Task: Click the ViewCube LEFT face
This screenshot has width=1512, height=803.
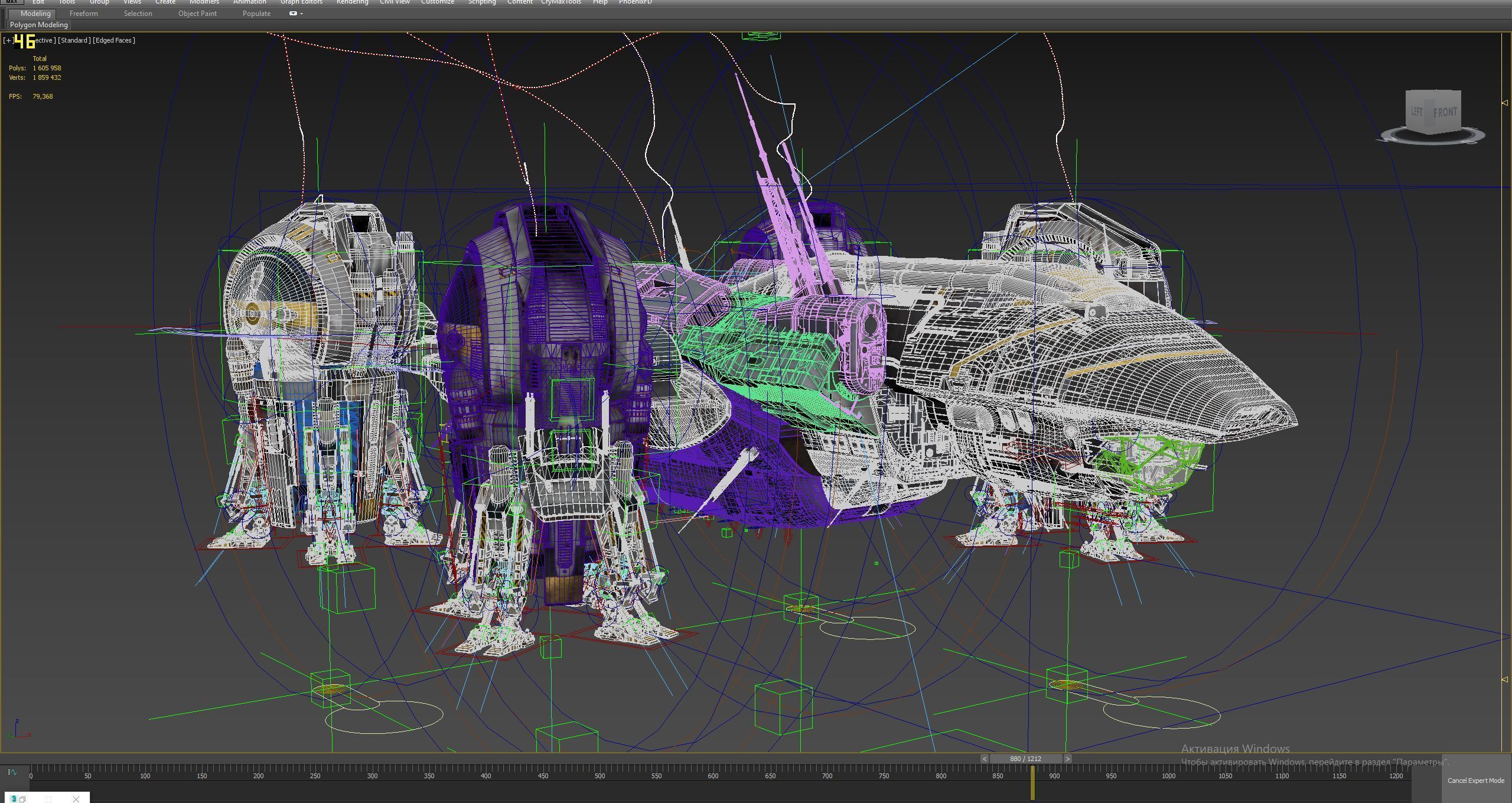Action: (1416, 112)
